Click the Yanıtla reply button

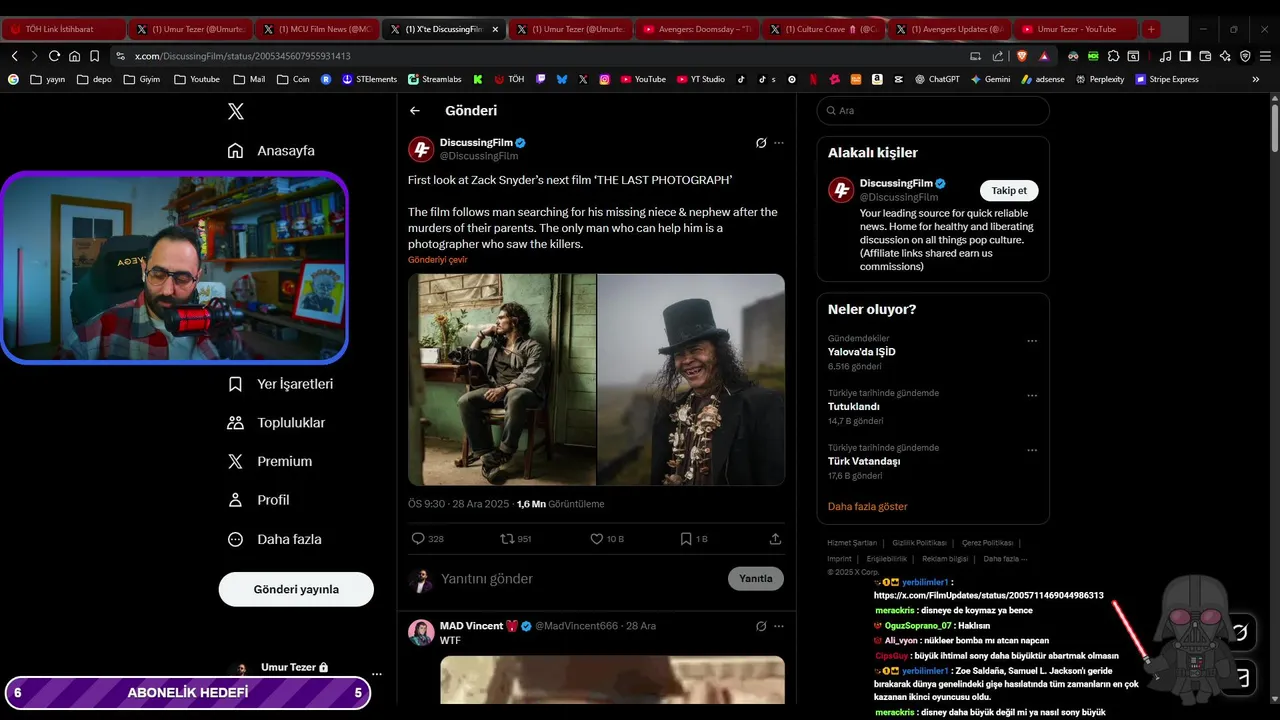(756, 578)
